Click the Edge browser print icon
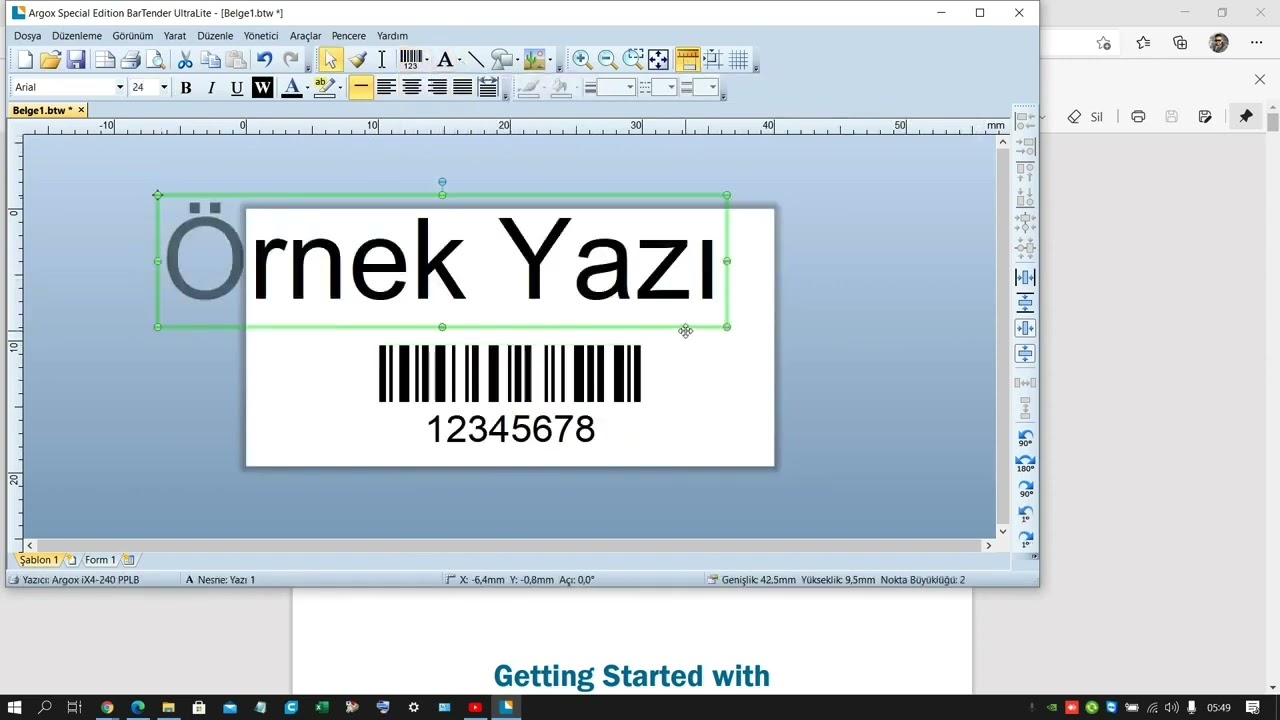The image size is (1280, 720). tap(1138, 116)
